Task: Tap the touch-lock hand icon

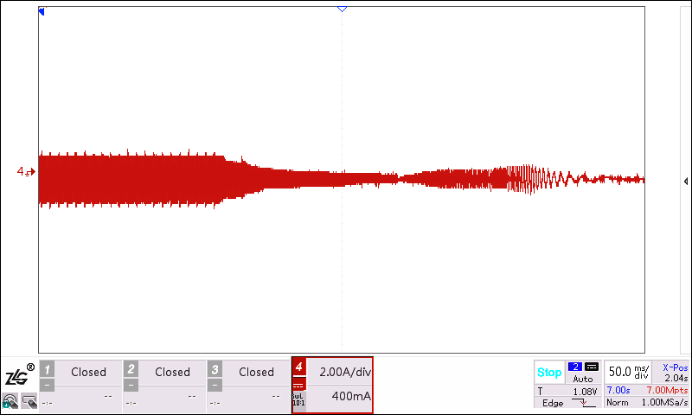Action: tap(10, 401)
